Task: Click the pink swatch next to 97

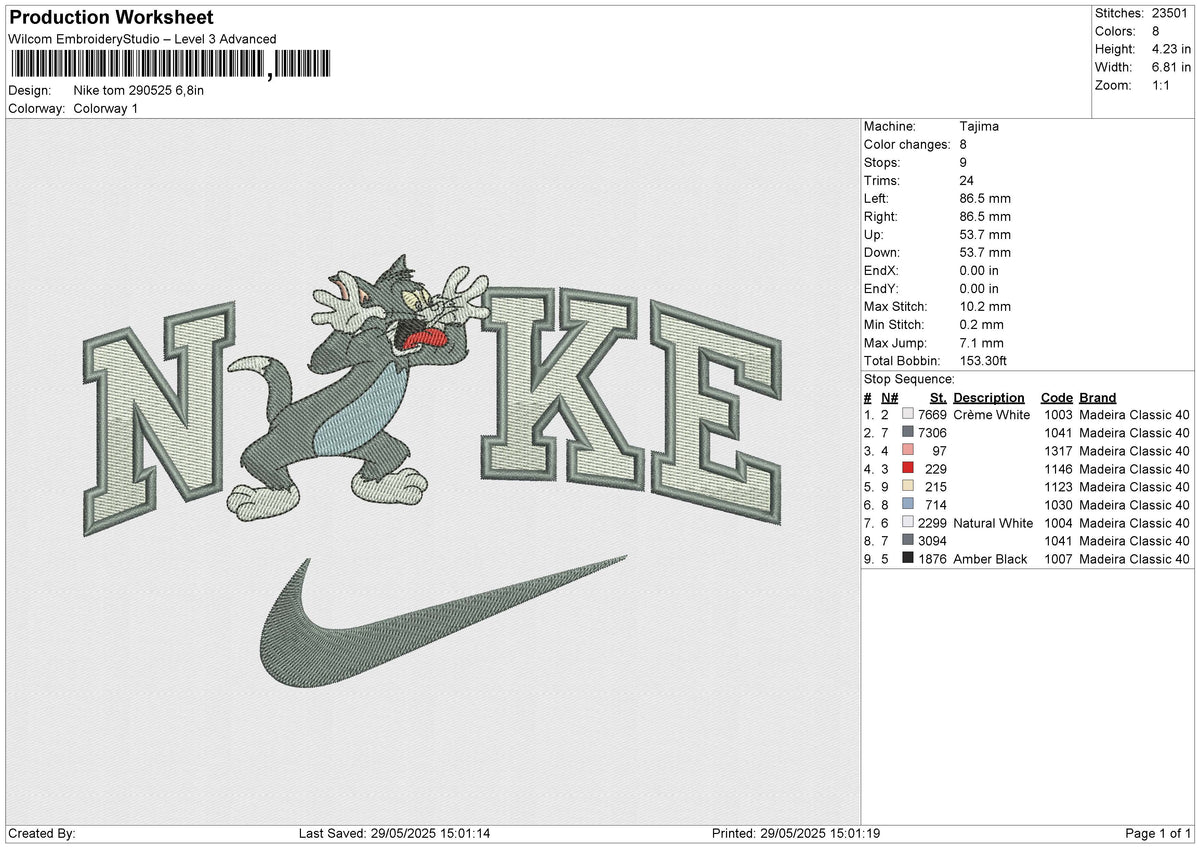Action: (908, 450)
